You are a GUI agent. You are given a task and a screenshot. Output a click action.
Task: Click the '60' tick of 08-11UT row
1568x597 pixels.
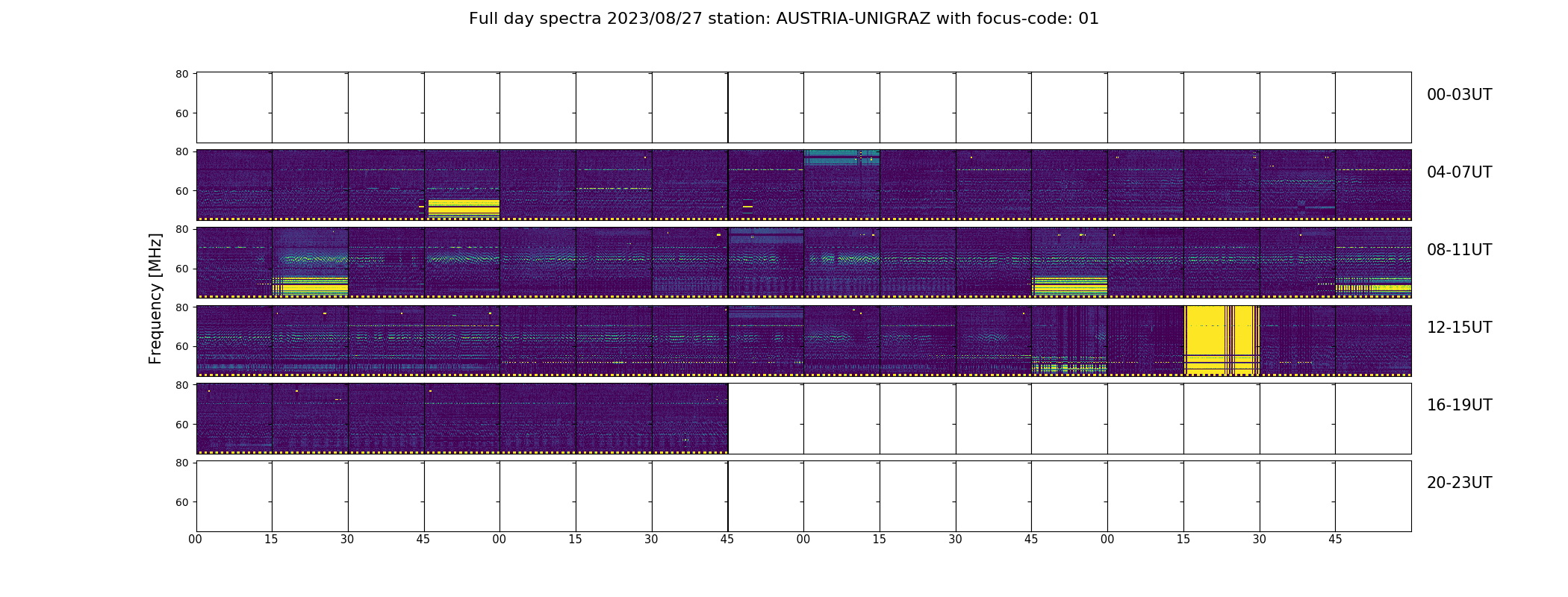coord(181,269)
